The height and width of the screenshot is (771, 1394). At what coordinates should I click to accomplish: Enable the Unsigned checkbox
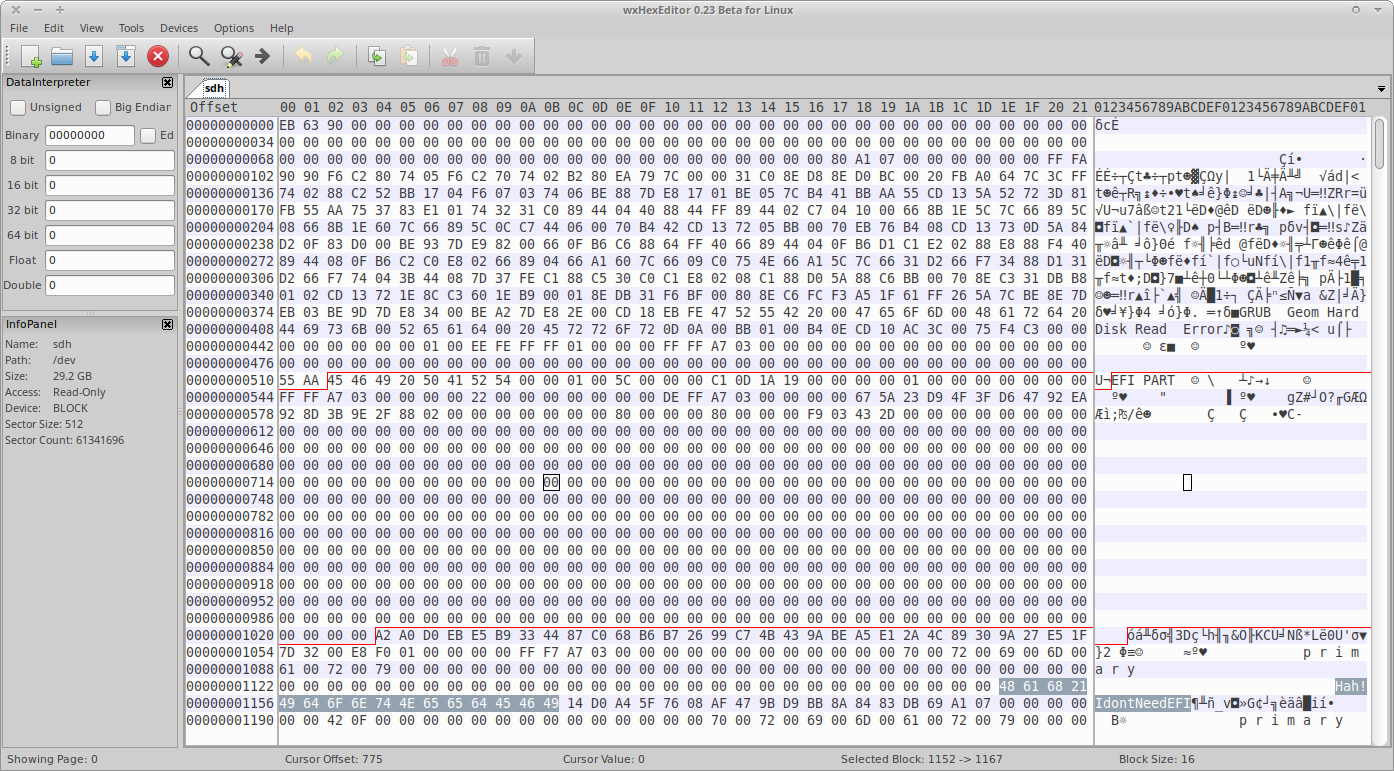click(18, 107)
